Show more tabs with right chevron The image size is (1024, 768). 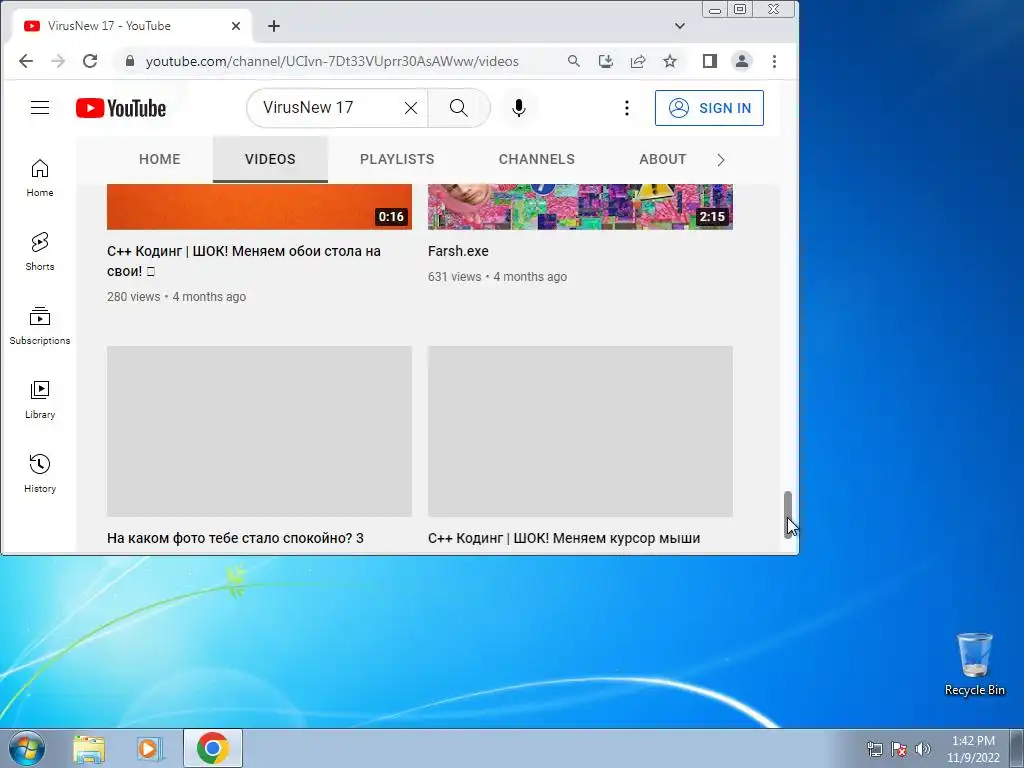[x=721, y=160]
